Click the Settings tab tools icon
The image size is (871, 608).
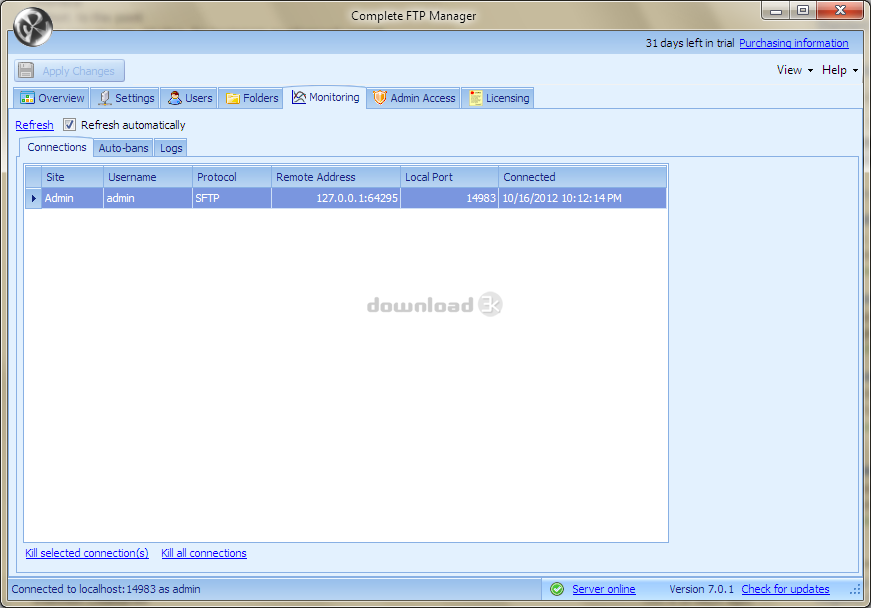click(104, 98)
